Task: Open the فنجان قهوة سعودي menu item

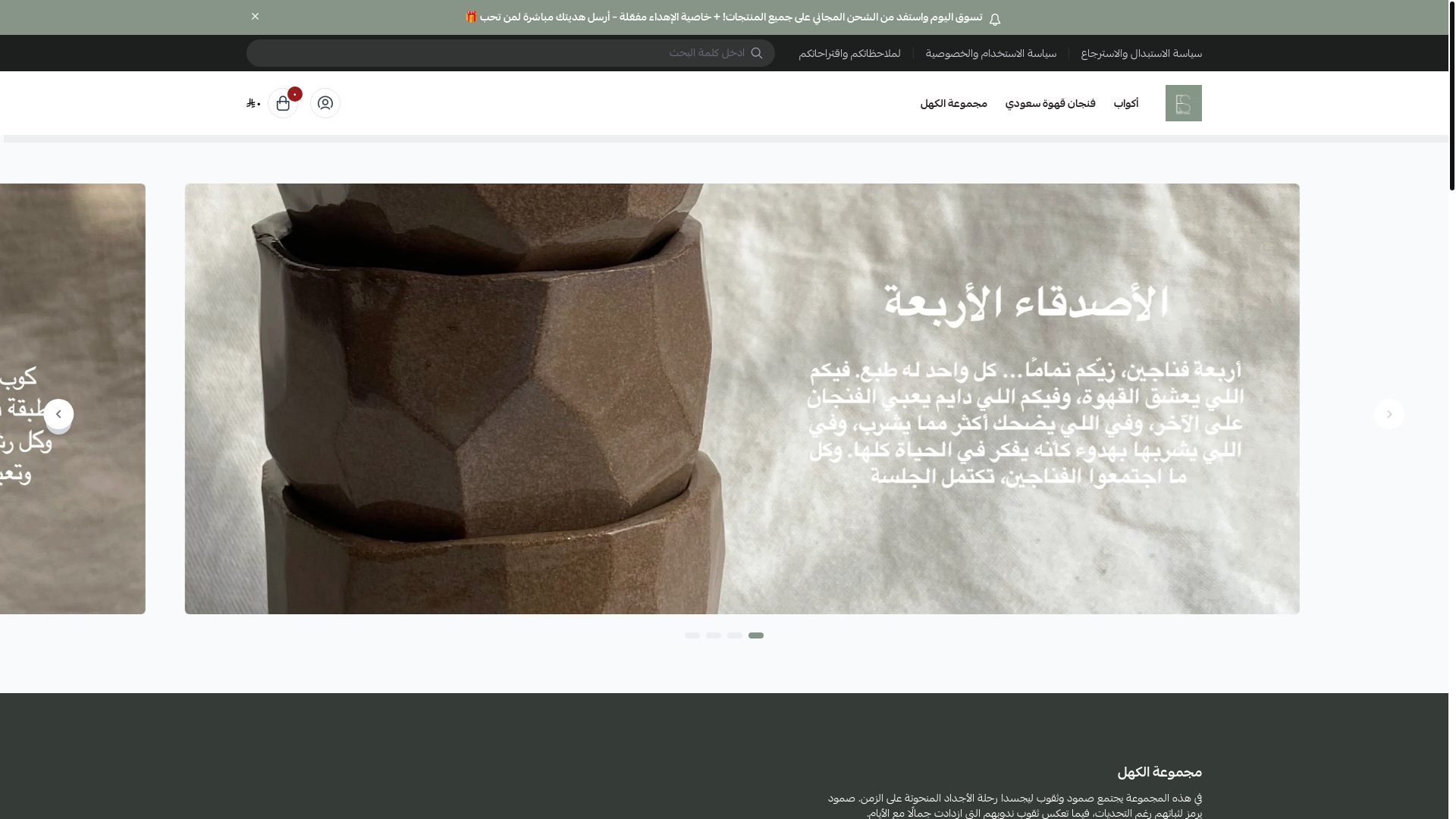Action: pyautogui.click(x=1050, y=104)
